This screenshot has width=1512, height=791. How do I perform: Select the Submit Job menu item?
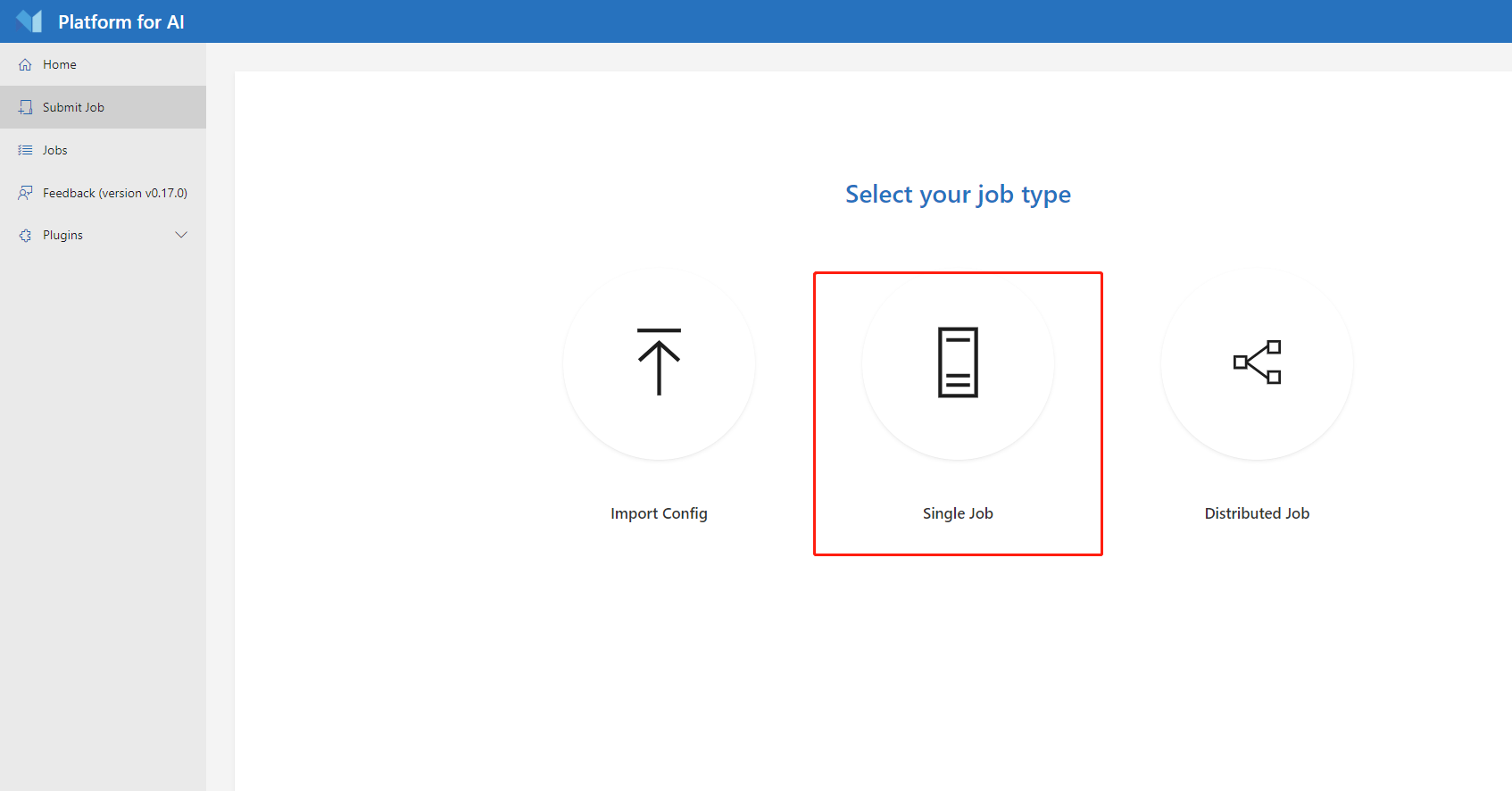click(x=73, y=107)
